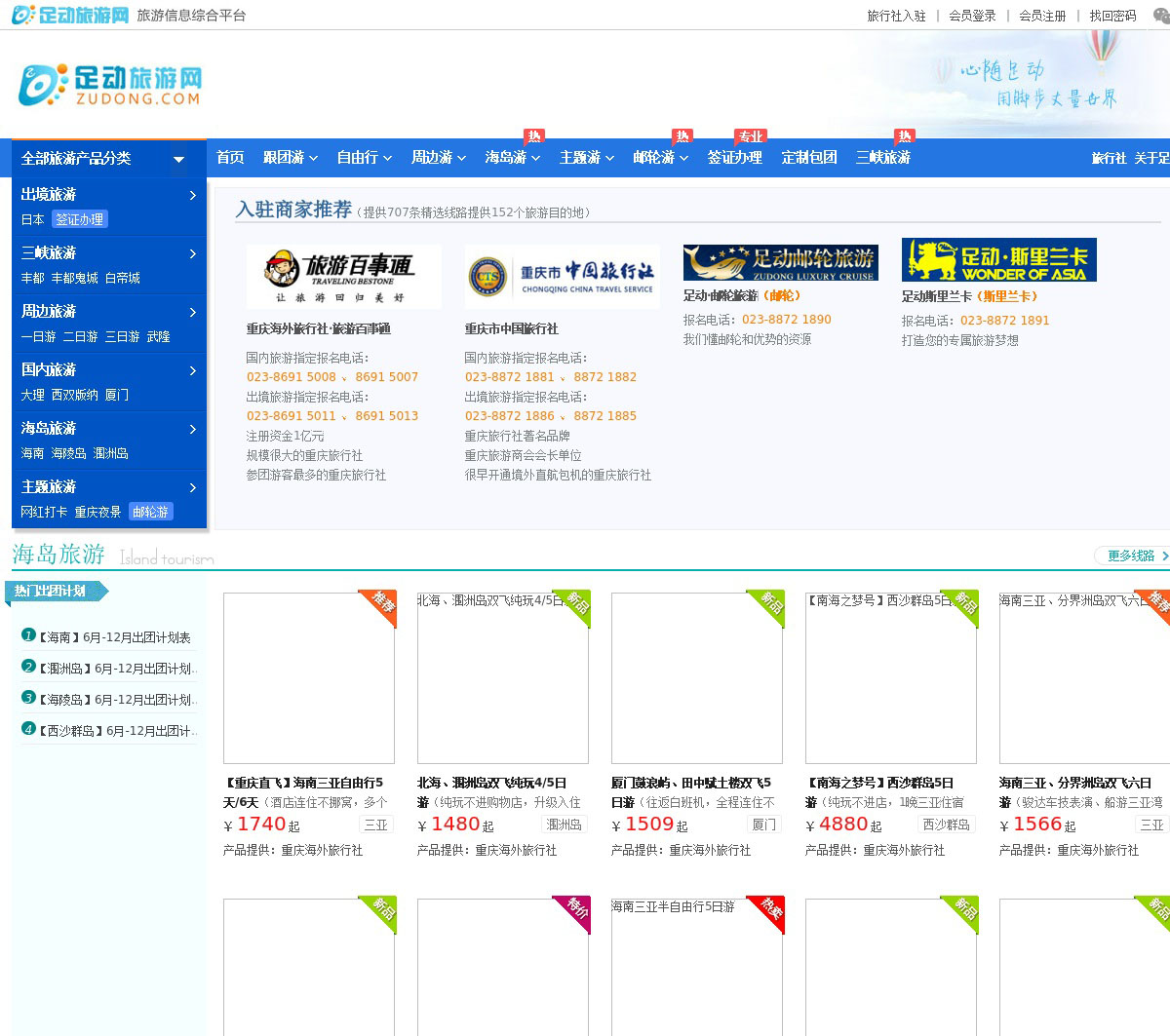Open the 跟团游 nav dropdown

click(291, 157)
